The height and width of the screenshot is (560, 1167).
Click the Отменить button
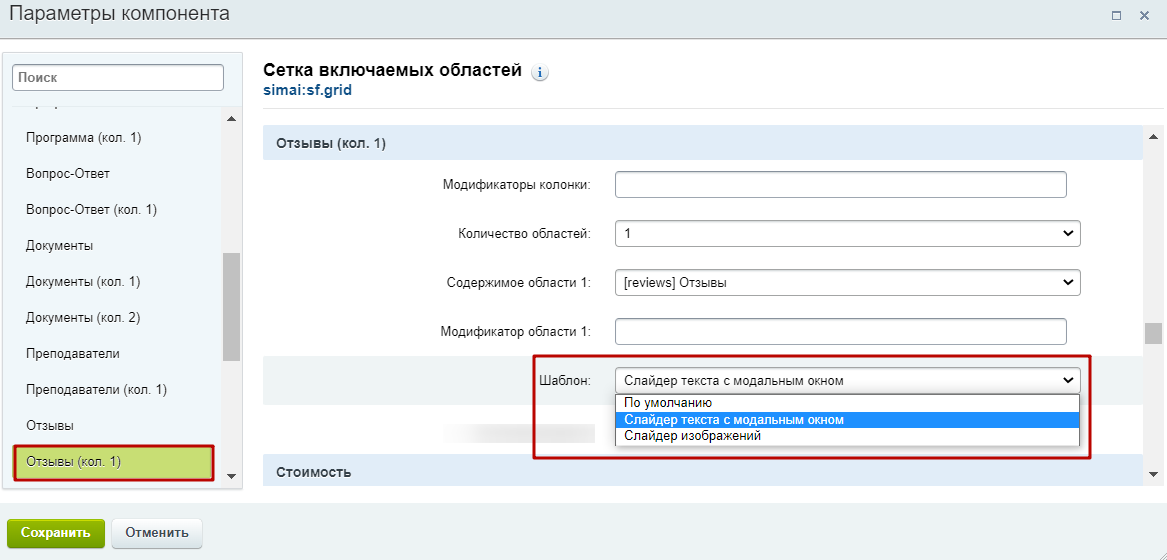pyautogui.click(x=157, y=533)
